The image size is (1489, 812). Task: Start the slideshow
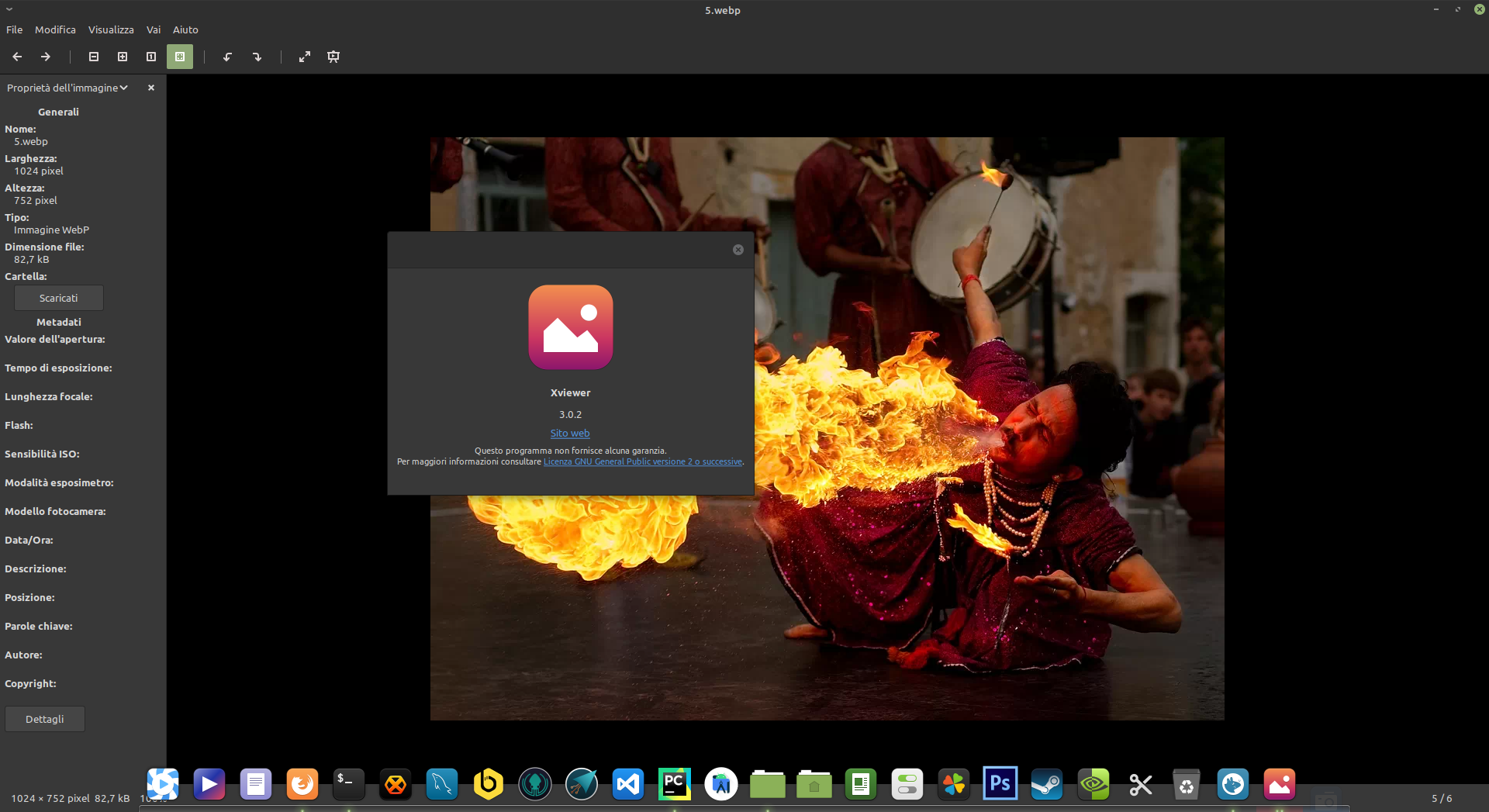pos(333,57)
